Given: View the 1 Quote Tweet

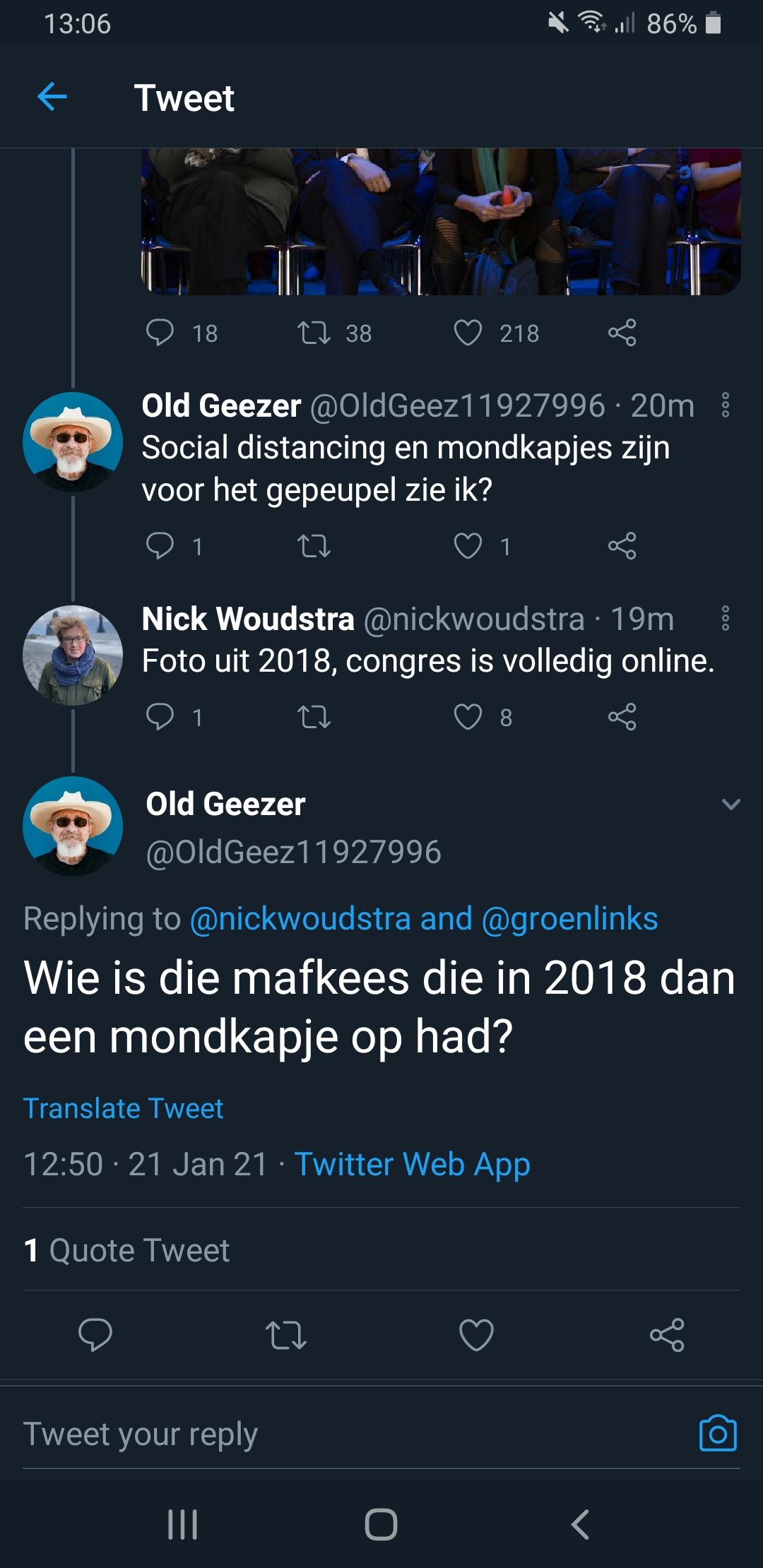Looking at the screenshot, I should (127, 1250).
